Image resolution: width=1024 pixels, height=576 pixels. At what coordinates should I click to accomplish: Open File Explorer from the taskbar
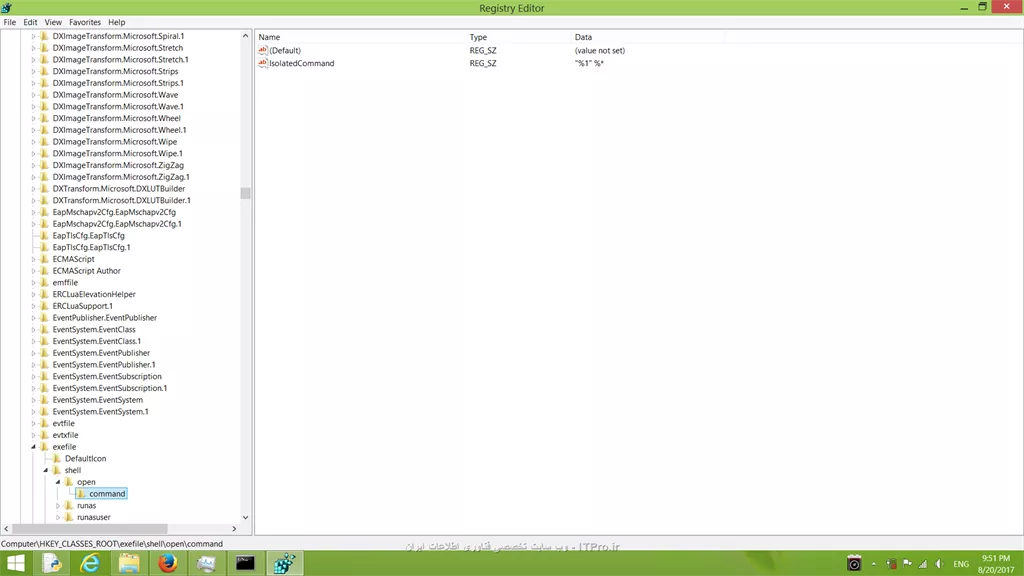(x=129, y=563)
